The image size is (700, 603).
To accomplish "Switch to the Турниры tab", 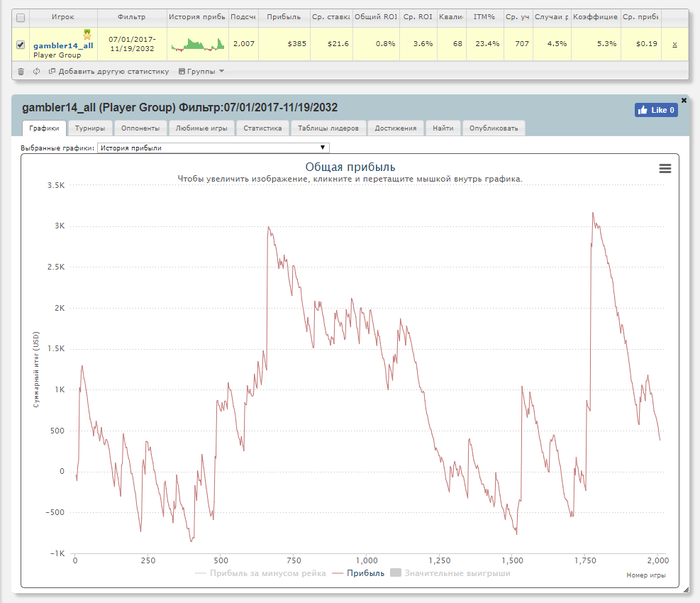I will tap(90, 128).
